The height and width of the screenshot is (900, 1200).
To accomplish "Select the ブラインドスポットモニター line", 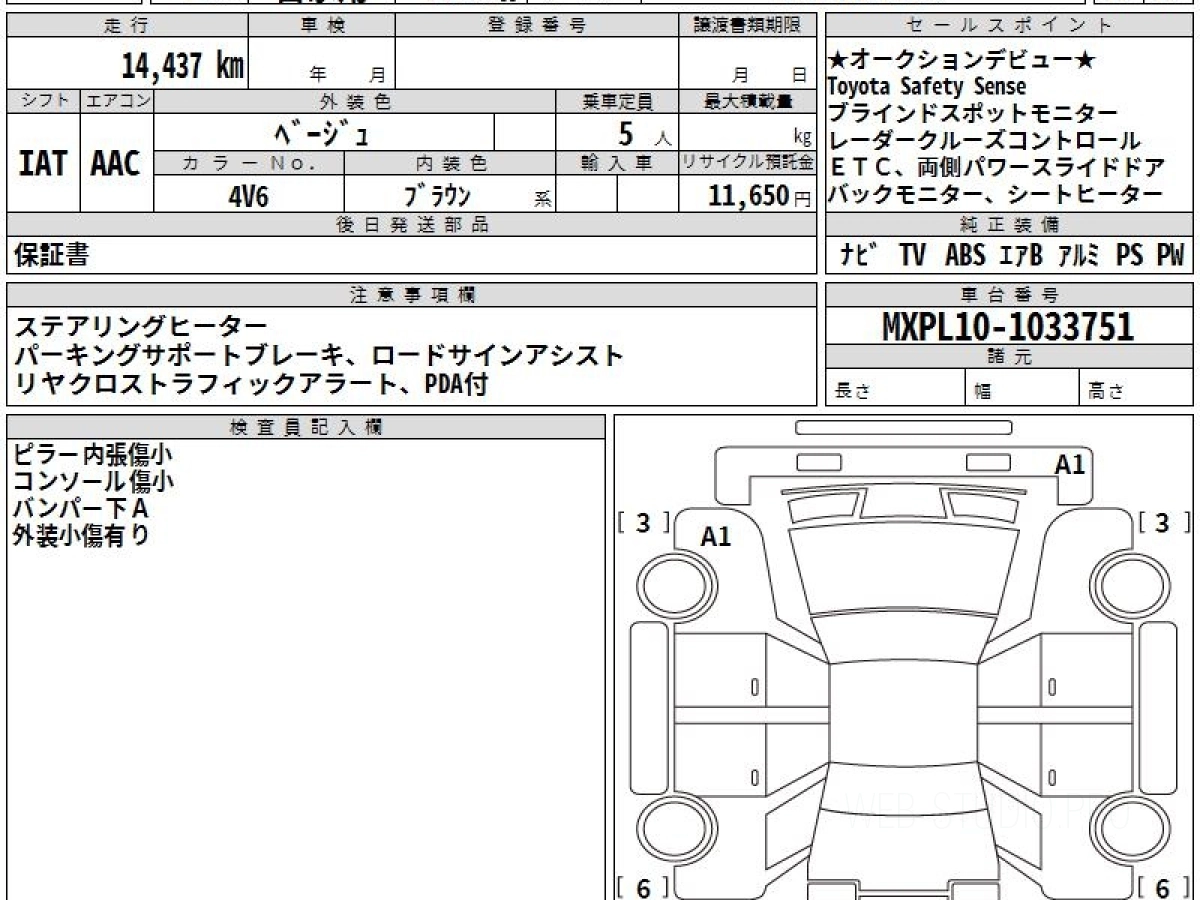I will (x=974, y=113).
